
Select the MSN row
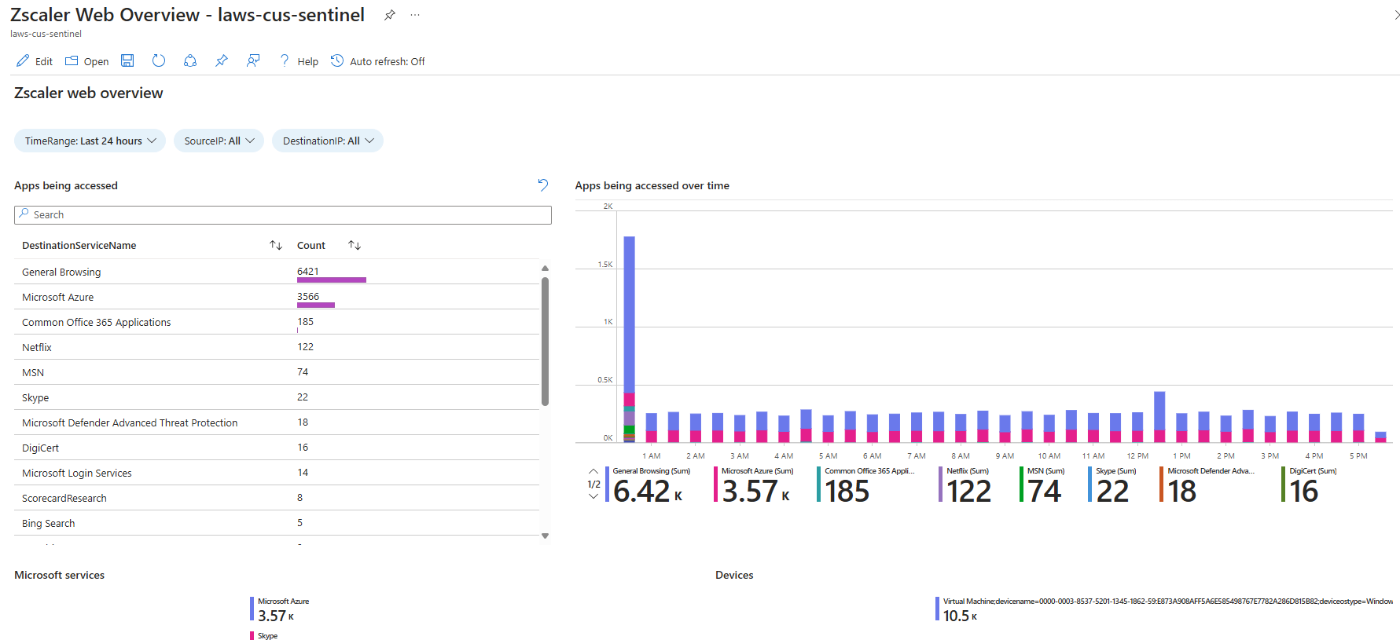276,372
